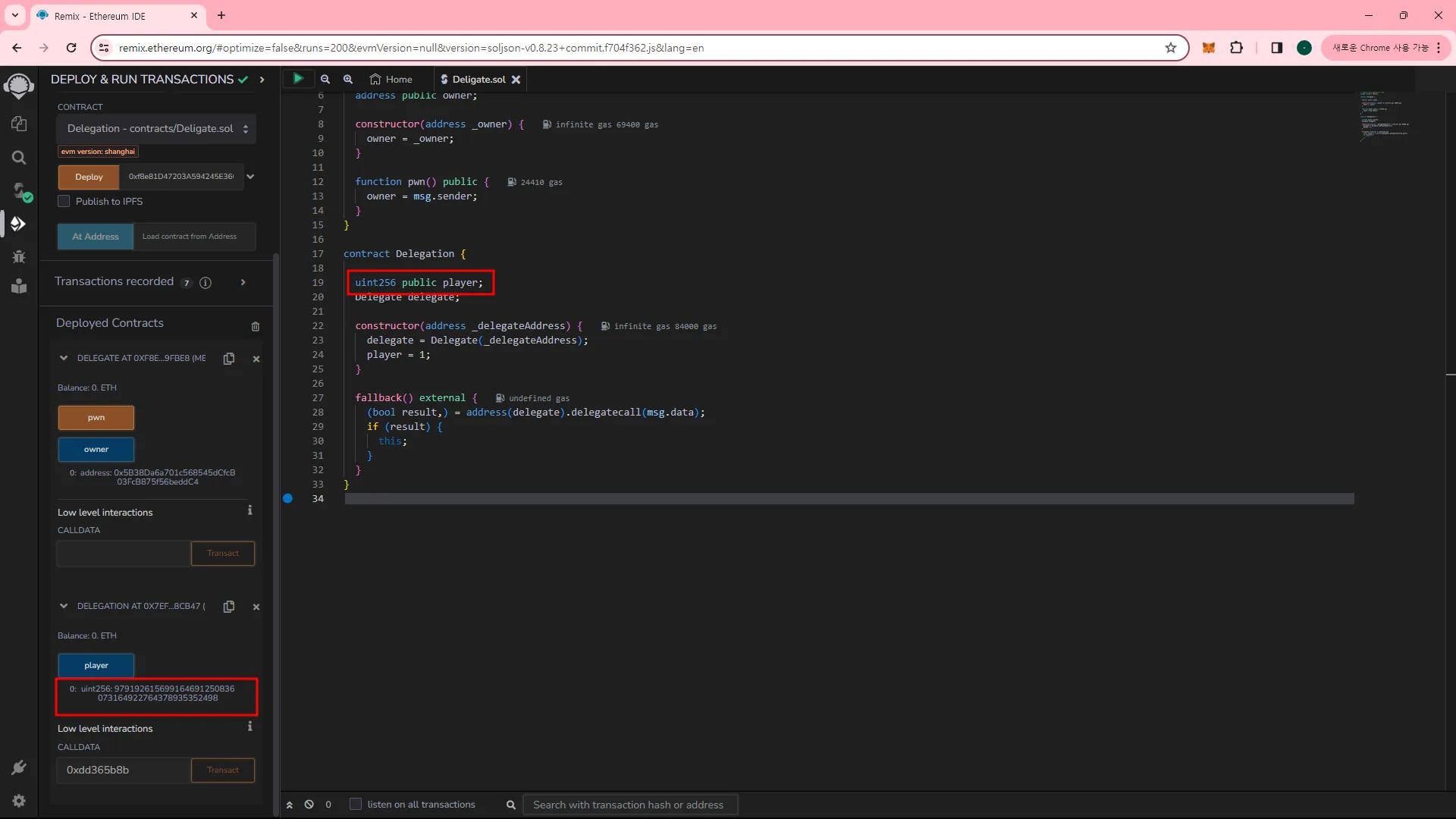Viewport: 1456px width, 819px height.
Task: Click the code minimap thumbnail
Action: click(1385, 116)
